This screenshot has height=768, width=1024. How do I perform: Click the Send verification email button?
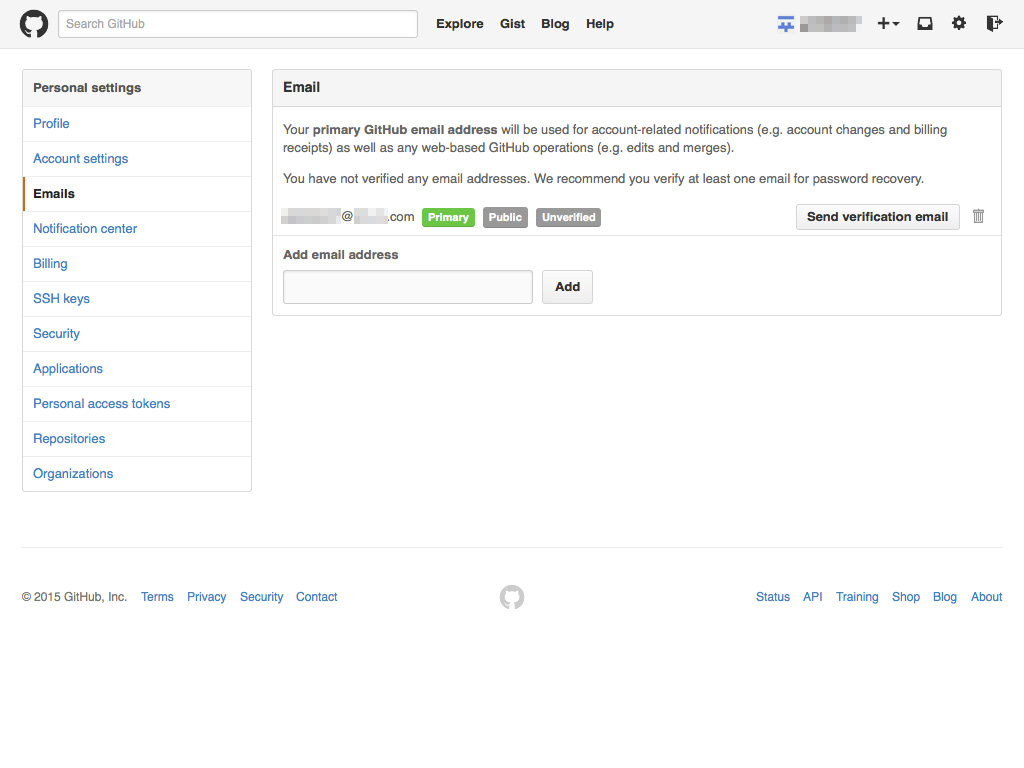pyautogui.click(x=877, y=216)
